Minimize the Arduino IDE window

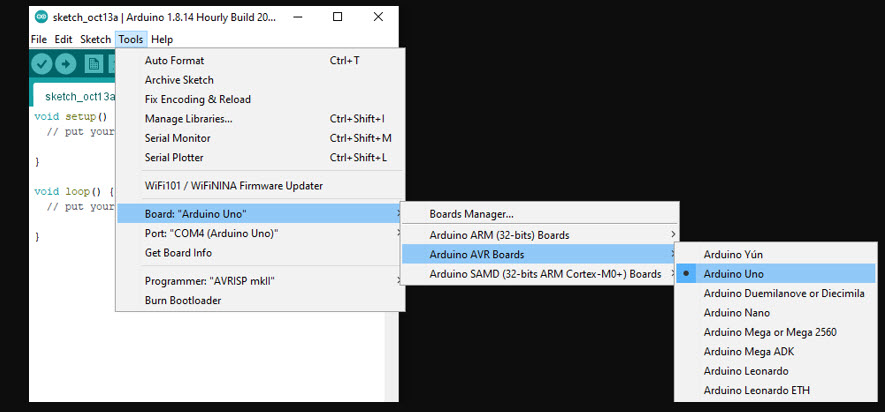tap(296, 17)
